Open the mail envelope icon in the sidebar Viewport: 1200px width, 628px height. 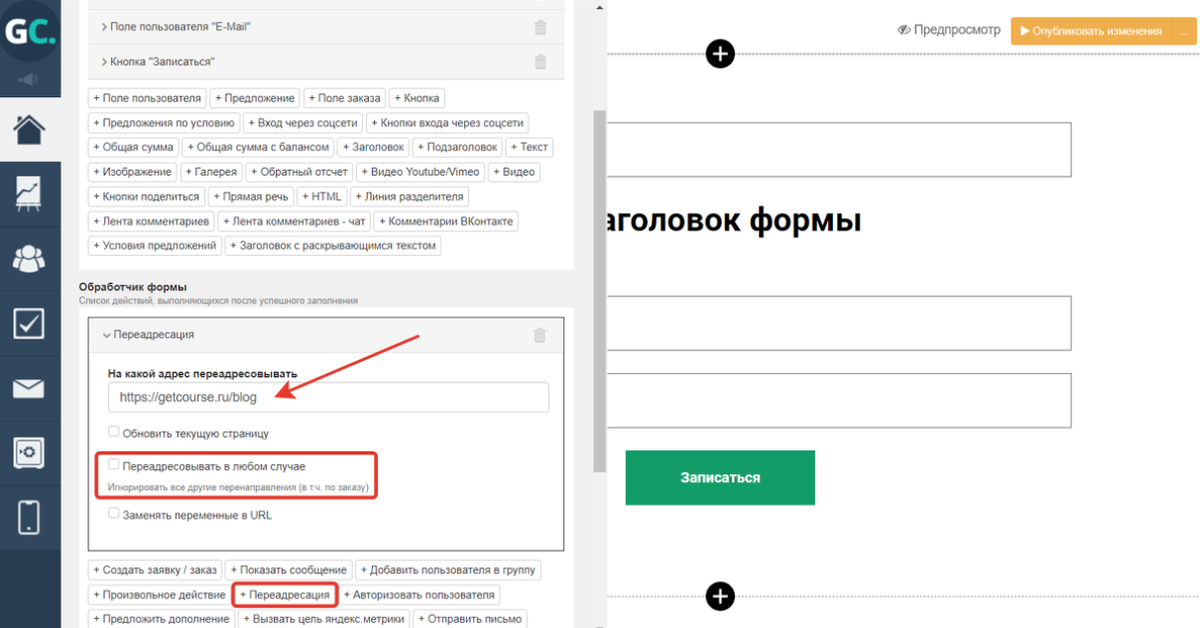[29, 388]
